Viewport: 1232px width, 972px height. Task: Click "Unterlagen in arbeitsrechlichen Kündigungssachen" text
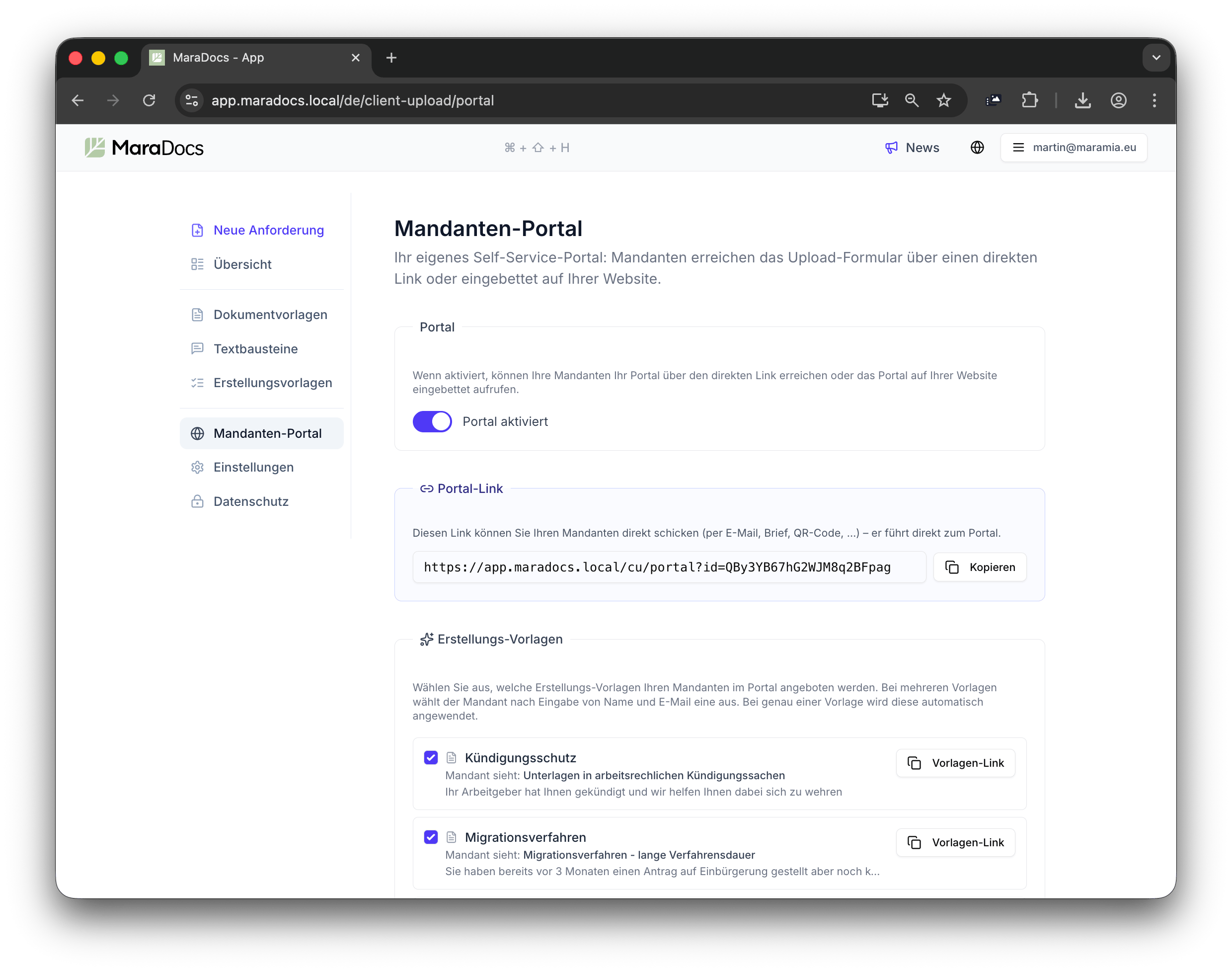pyautogui.click(x=654, y=776)
